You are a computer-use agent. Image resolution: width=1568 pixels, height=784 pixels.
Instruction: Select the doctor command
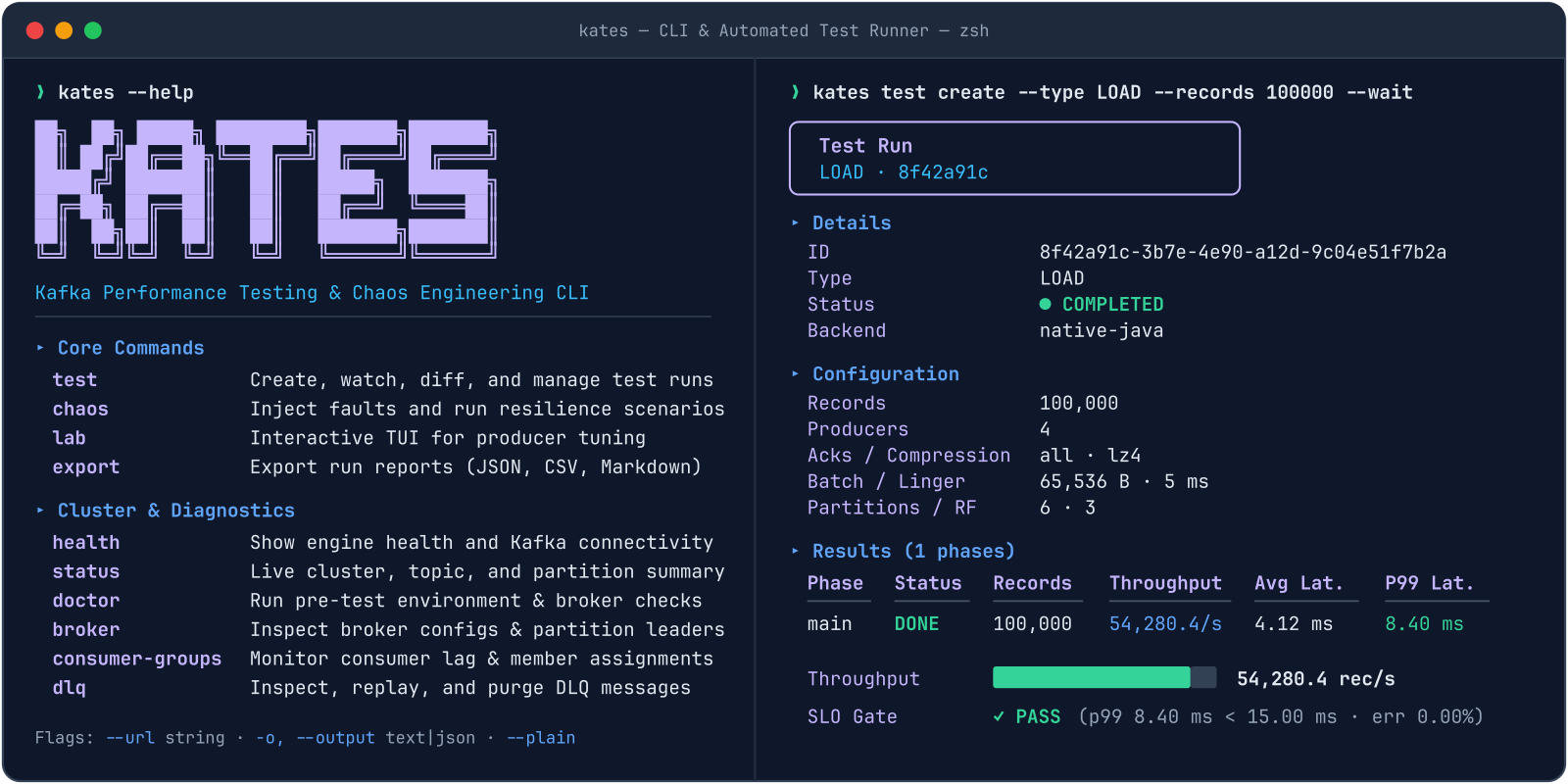(x=86, y=601)
